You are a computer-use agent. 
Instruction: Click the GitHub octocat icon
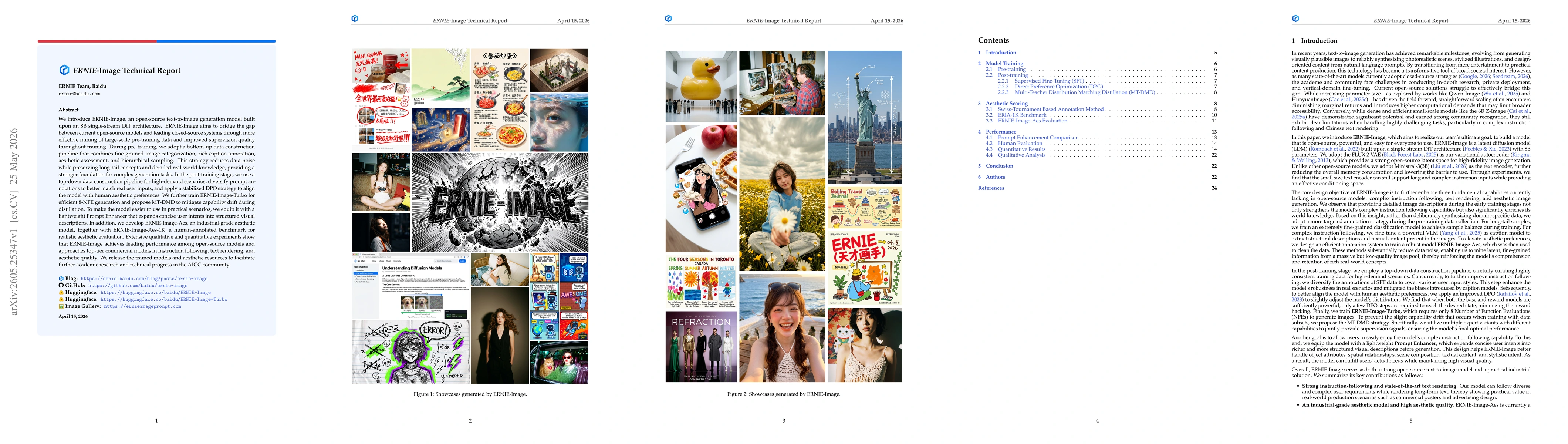pyautogui.click(x=61, y=285)
